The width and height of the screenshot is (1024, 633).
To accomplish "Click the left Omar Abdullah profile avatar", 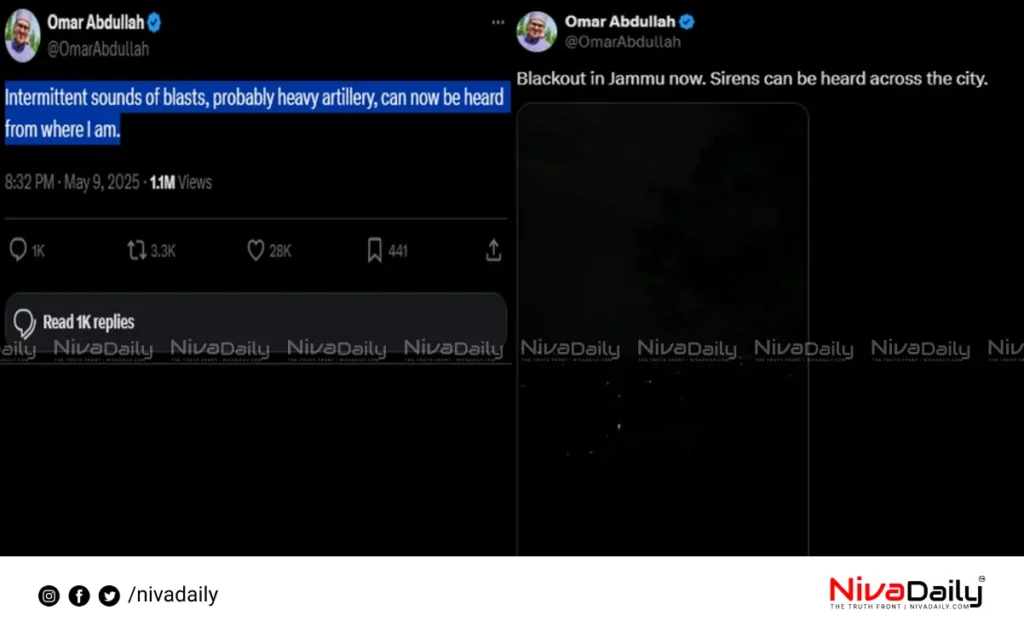I will click(x=22, y=36).
